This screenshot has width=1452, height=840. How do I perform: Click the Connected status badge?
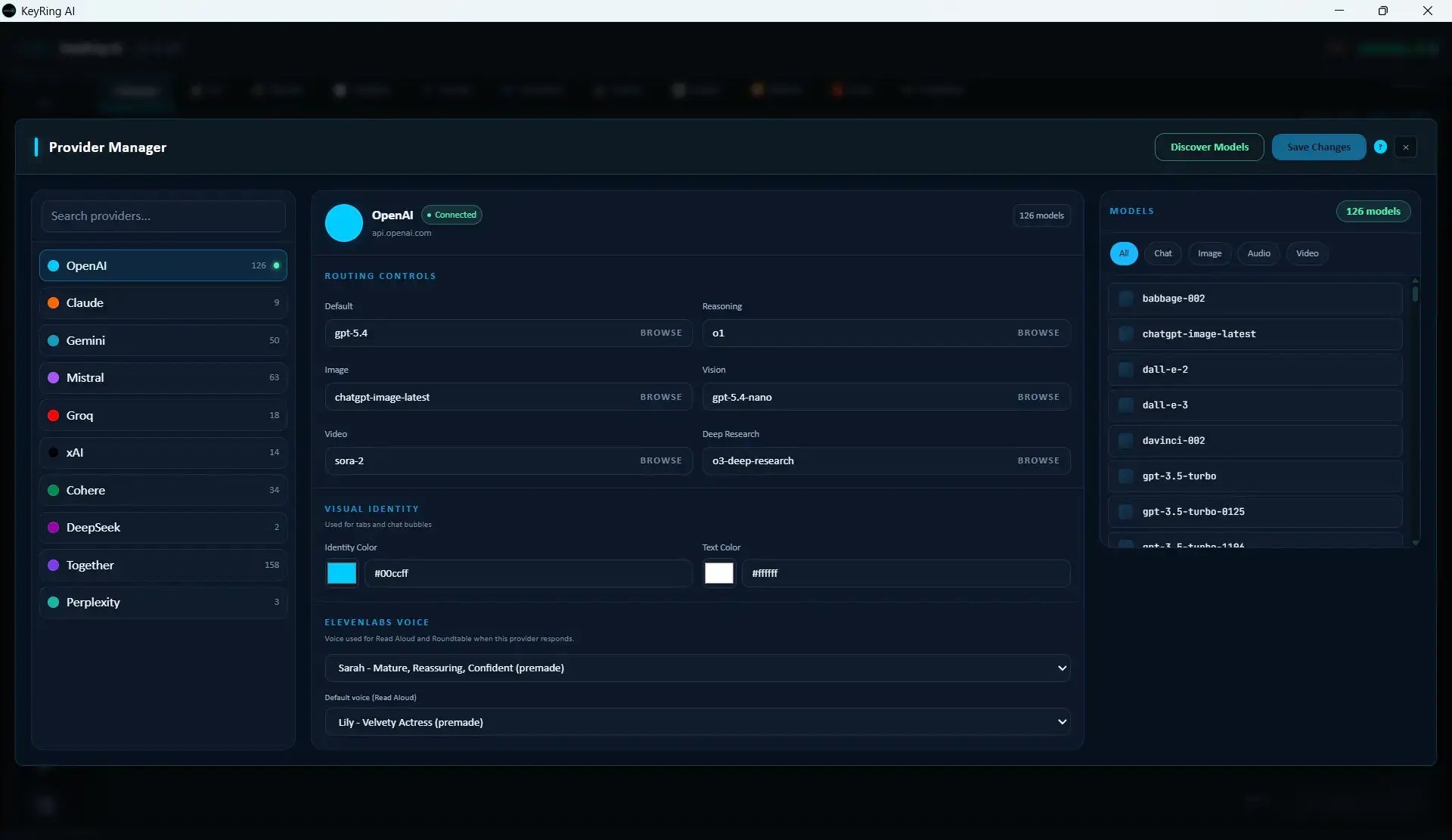pos(451,215)
